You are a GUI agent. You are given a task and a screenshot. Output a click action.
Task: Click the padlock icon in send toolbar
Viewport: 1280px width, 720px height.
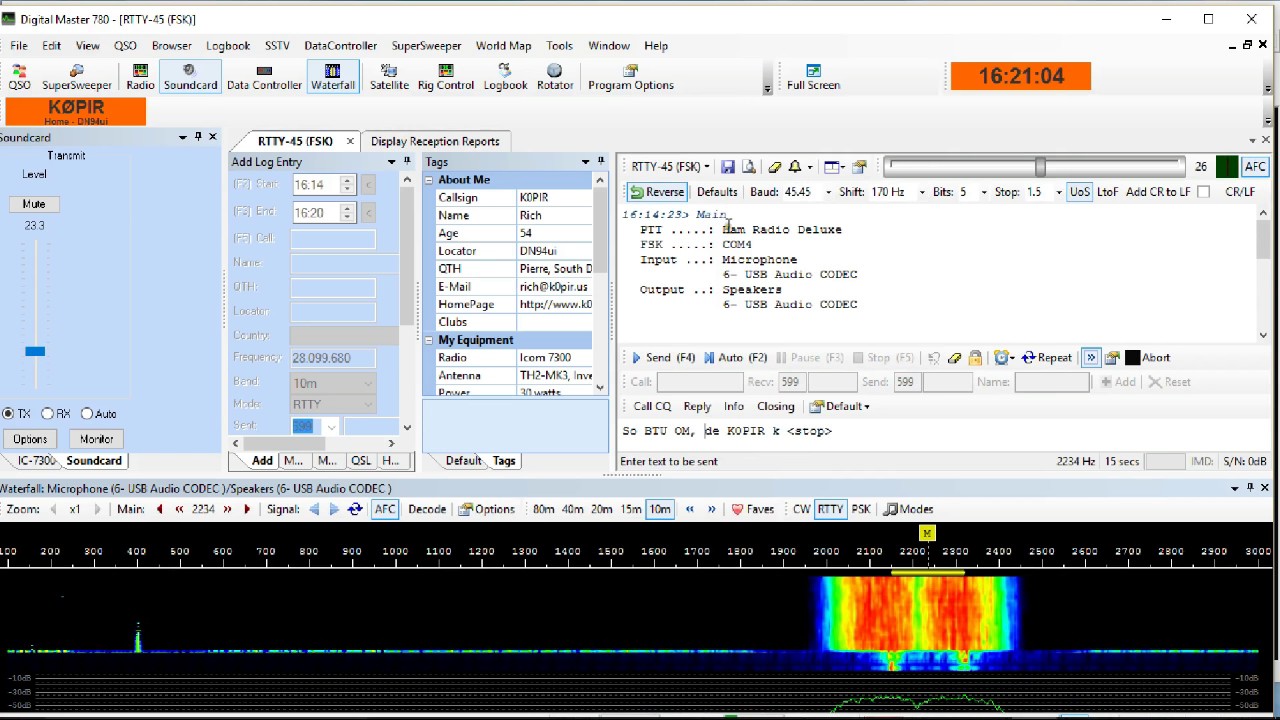coord(975,357)
